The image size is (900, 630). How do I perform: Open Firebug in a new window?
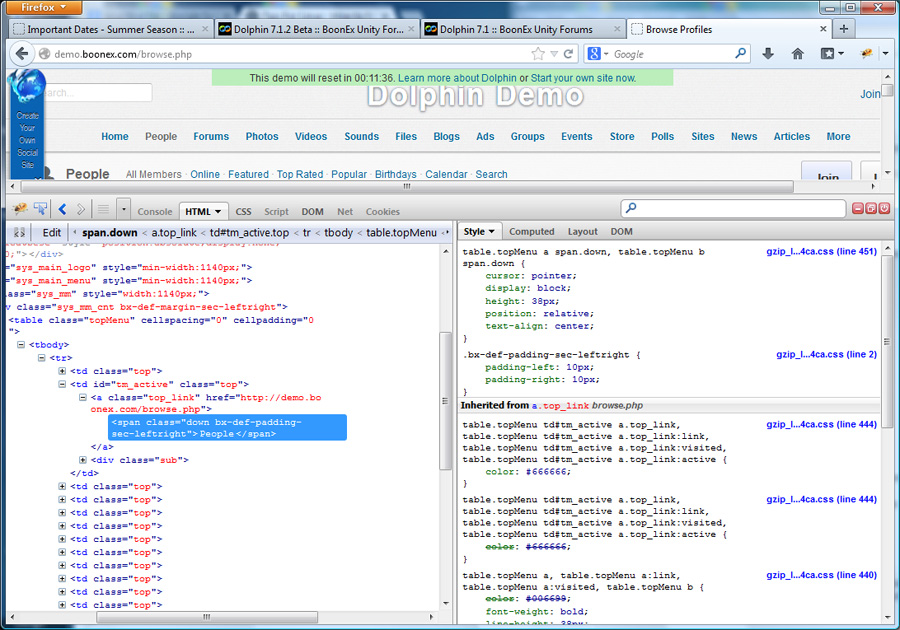(871, 209)
